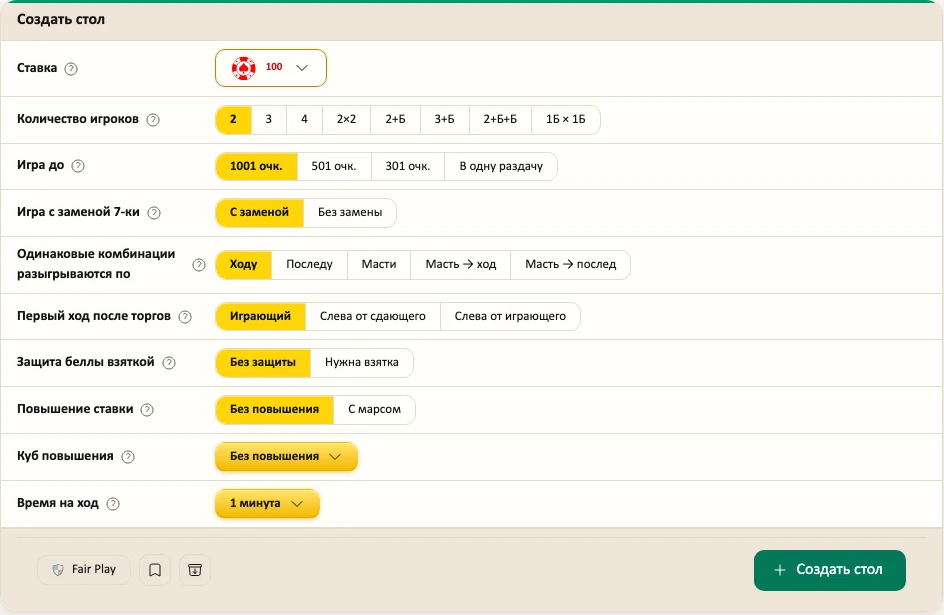Open help for Куб повышения

click(x=128, y=457)
